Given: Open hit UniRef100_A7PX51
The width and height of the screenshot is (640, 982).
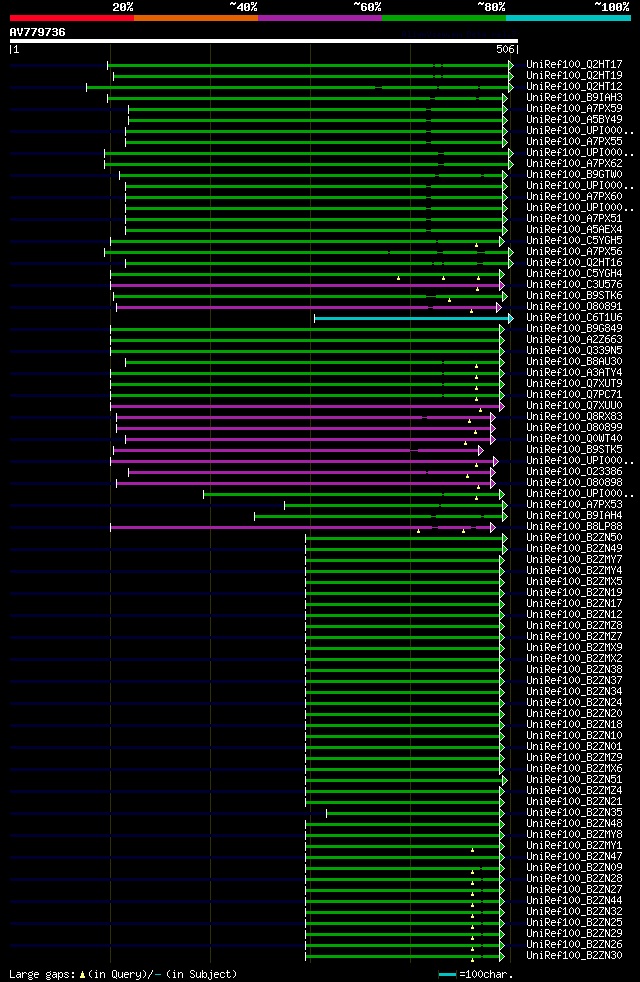Looking at the screenshot, I should click(x=574, y=219).
